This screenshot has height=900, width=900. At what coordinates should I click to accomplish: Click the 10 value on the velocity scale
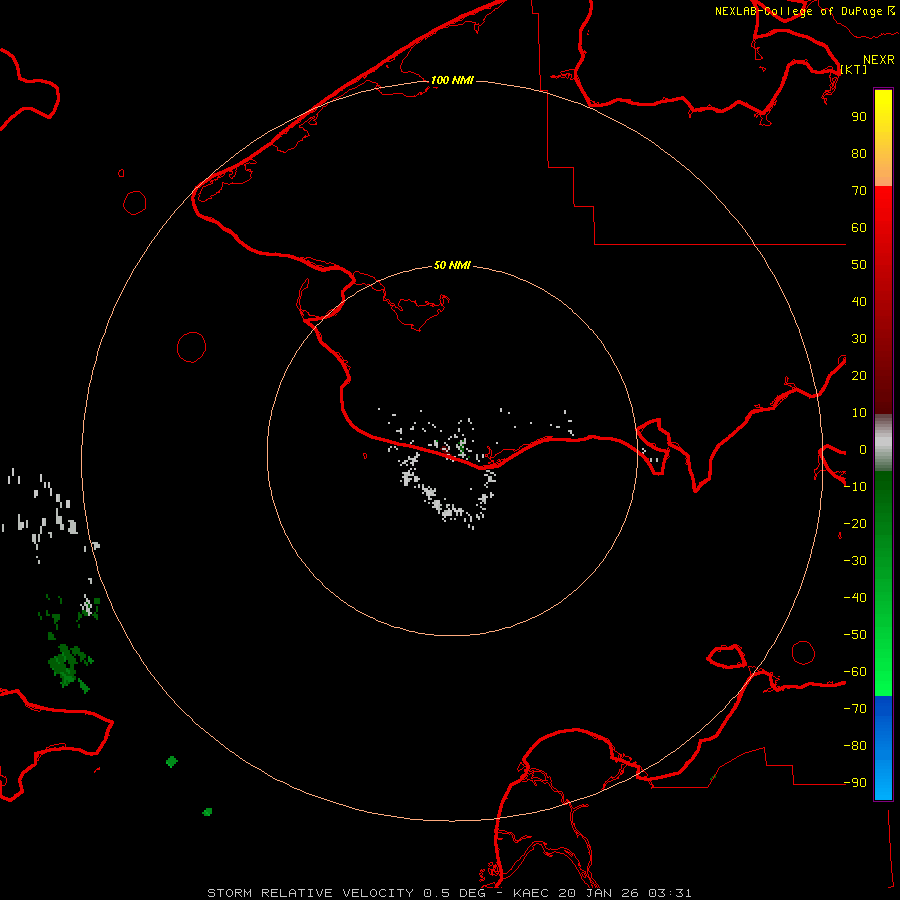[859, 413]
